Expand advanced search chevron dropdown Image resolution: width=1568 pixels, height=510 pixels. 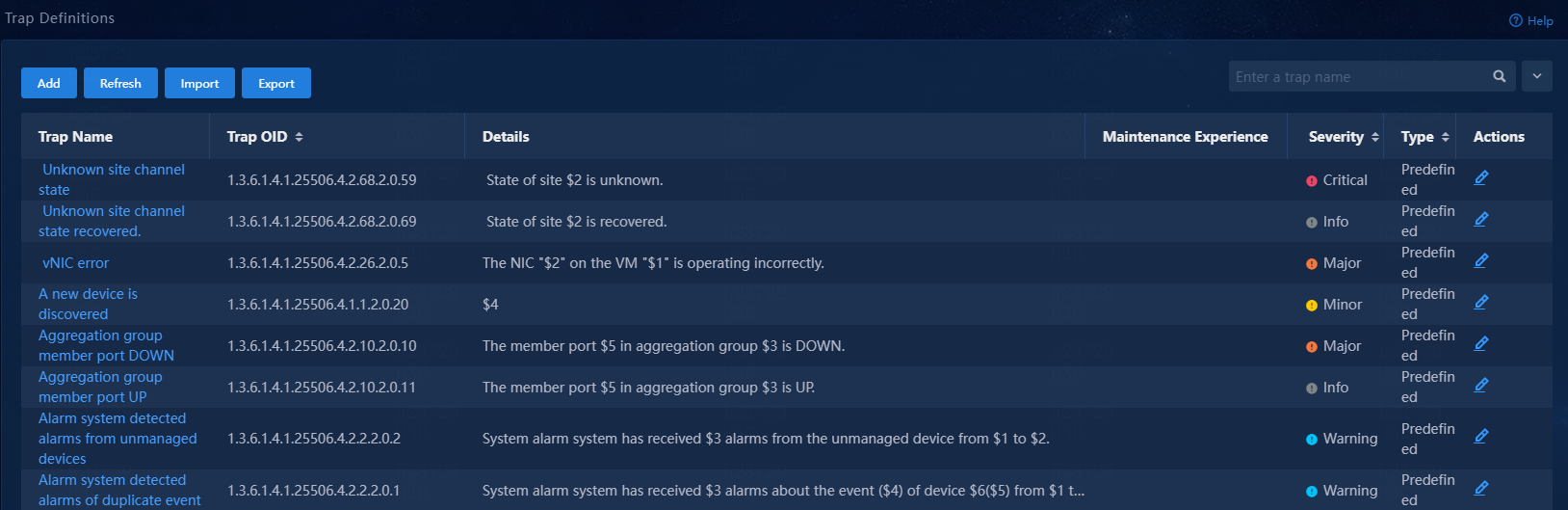point(1537,76)
